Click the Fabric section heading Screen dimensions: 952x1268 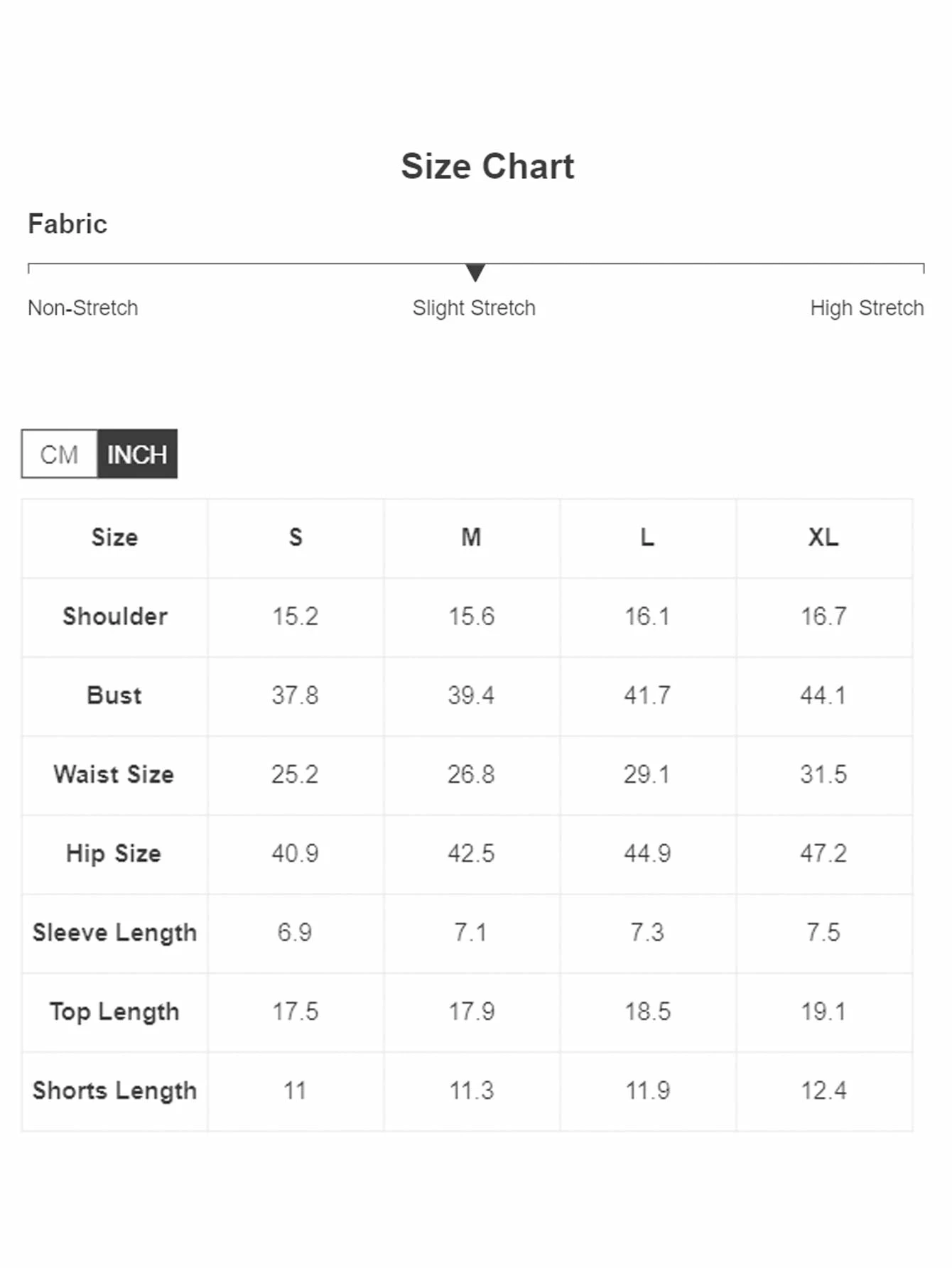coord(67,224)
